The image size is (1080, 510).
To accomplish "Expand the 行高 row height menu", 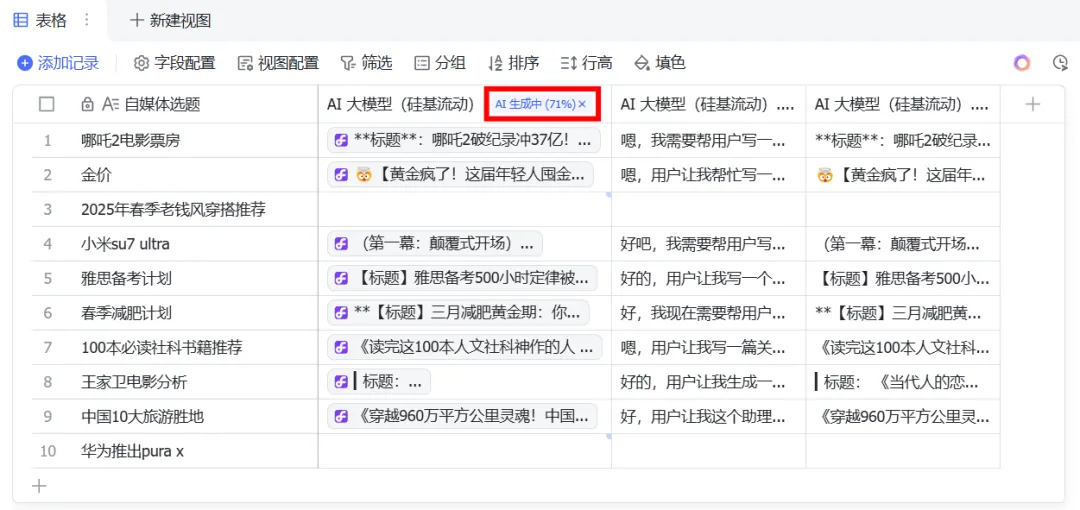I will [586, 63].
